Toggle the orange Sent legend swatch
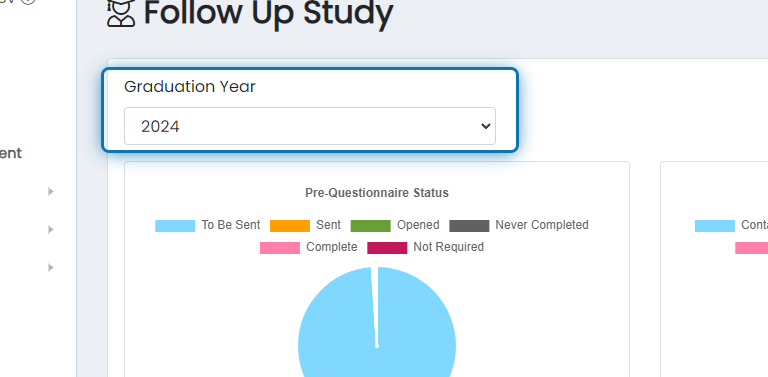The height and width of the screenshot is (377, 768). click(x=290, y=226)
